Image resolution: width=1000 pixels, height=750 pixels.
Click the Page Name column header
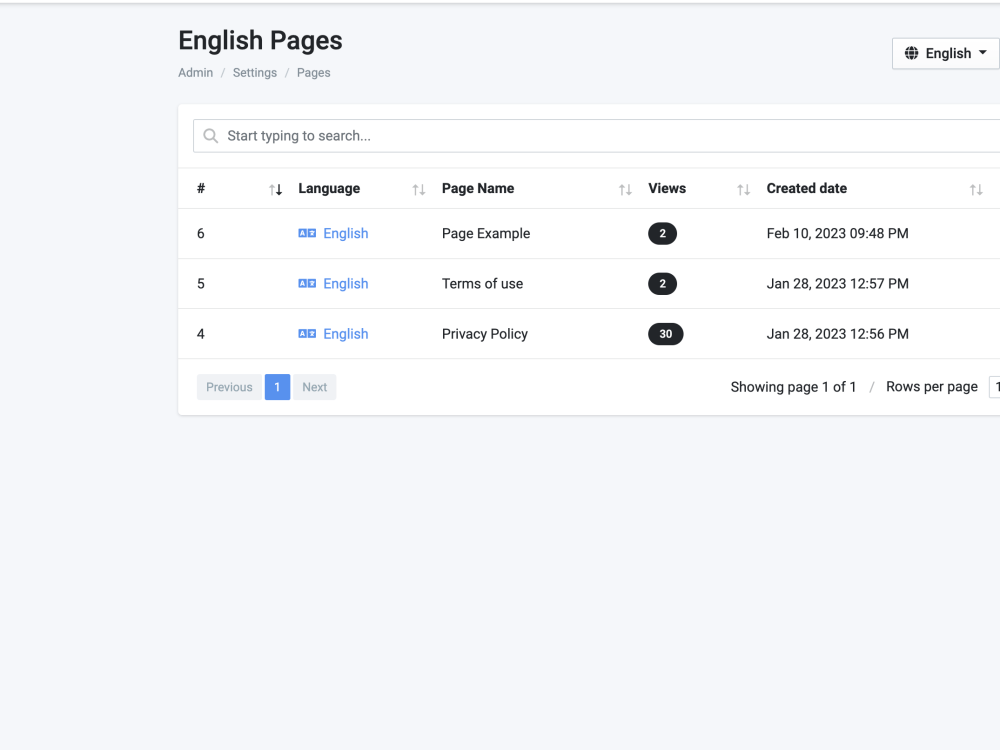[478, 189]
